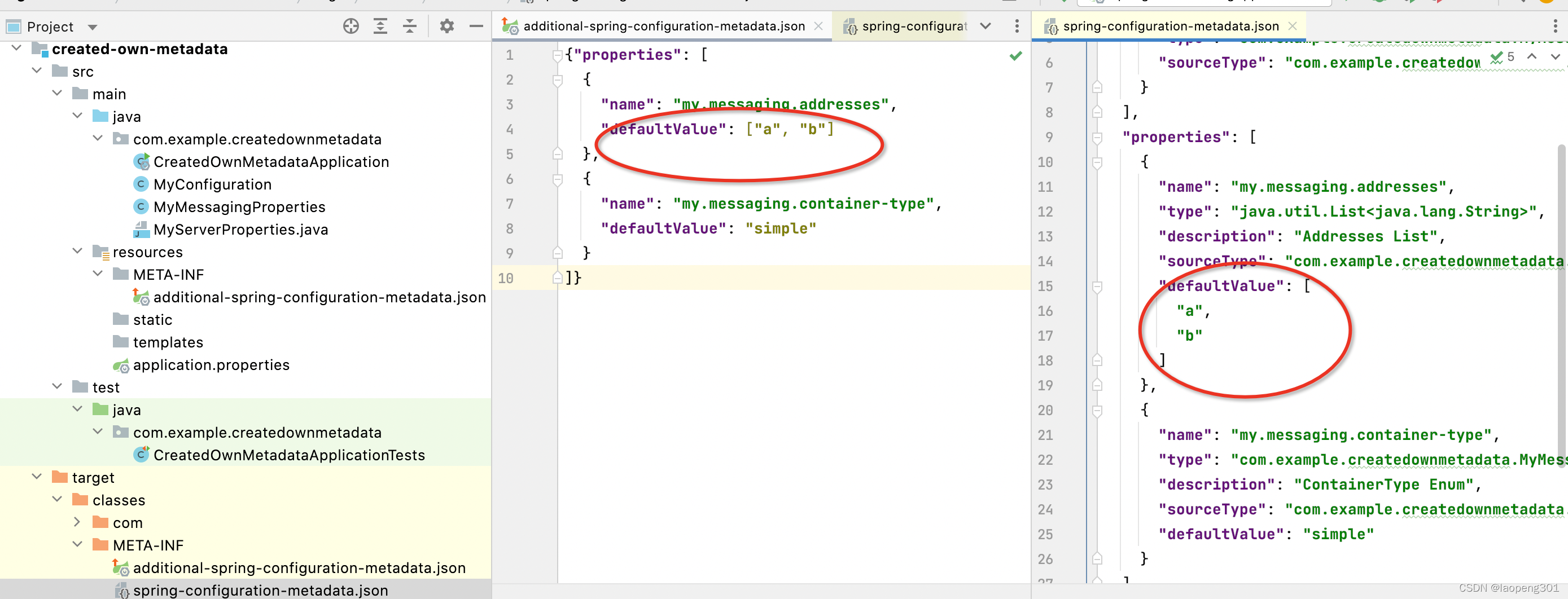
Task: Collapse the src folder
Action: 37,71
